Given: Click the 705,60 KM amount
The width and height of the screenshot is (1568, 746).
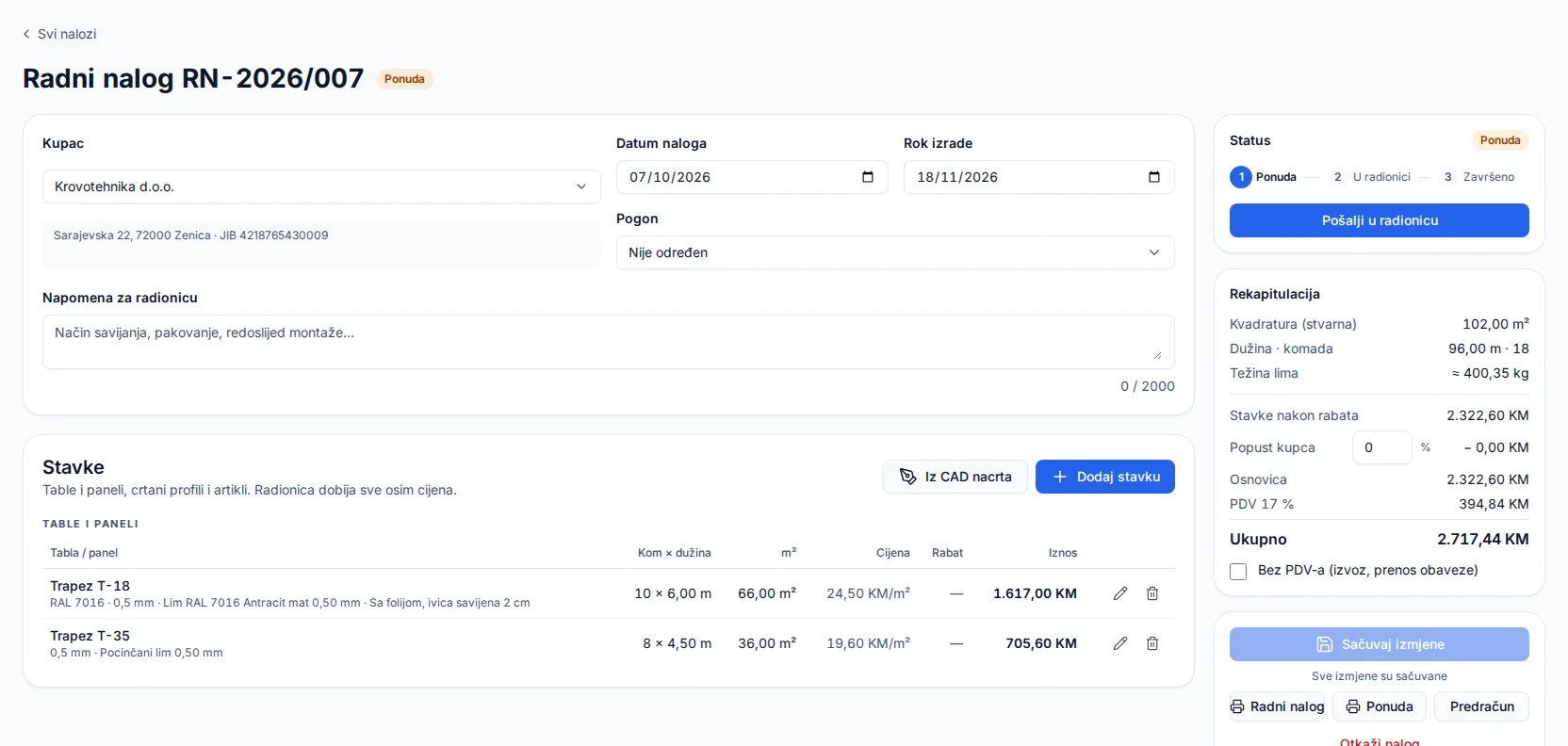Looking at the screenshot, I should [x=1041, y=643].
